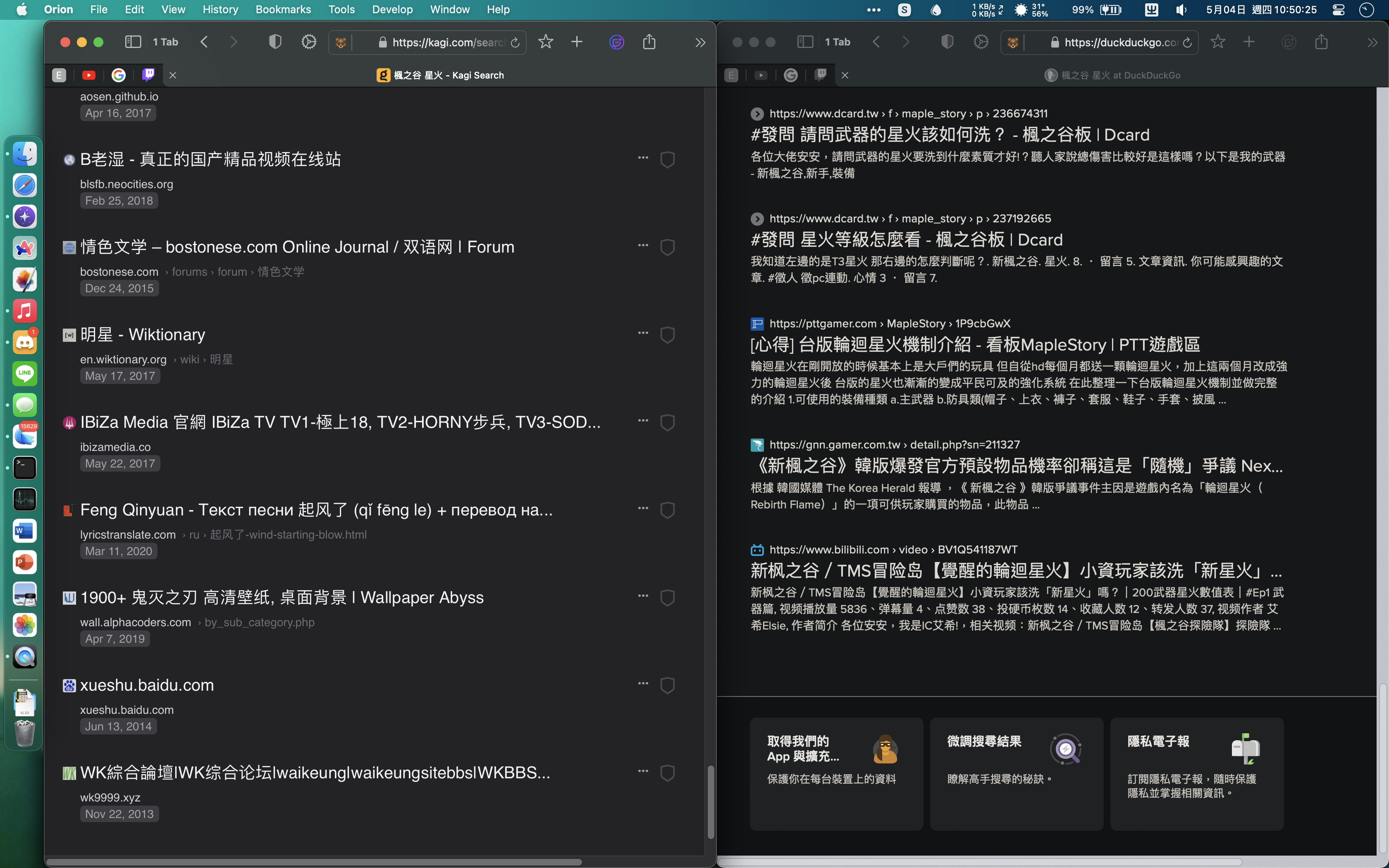Toggle shield for xueshu.baidu.com result
The width and height of the screenshot is (1389, 868).
667,685
